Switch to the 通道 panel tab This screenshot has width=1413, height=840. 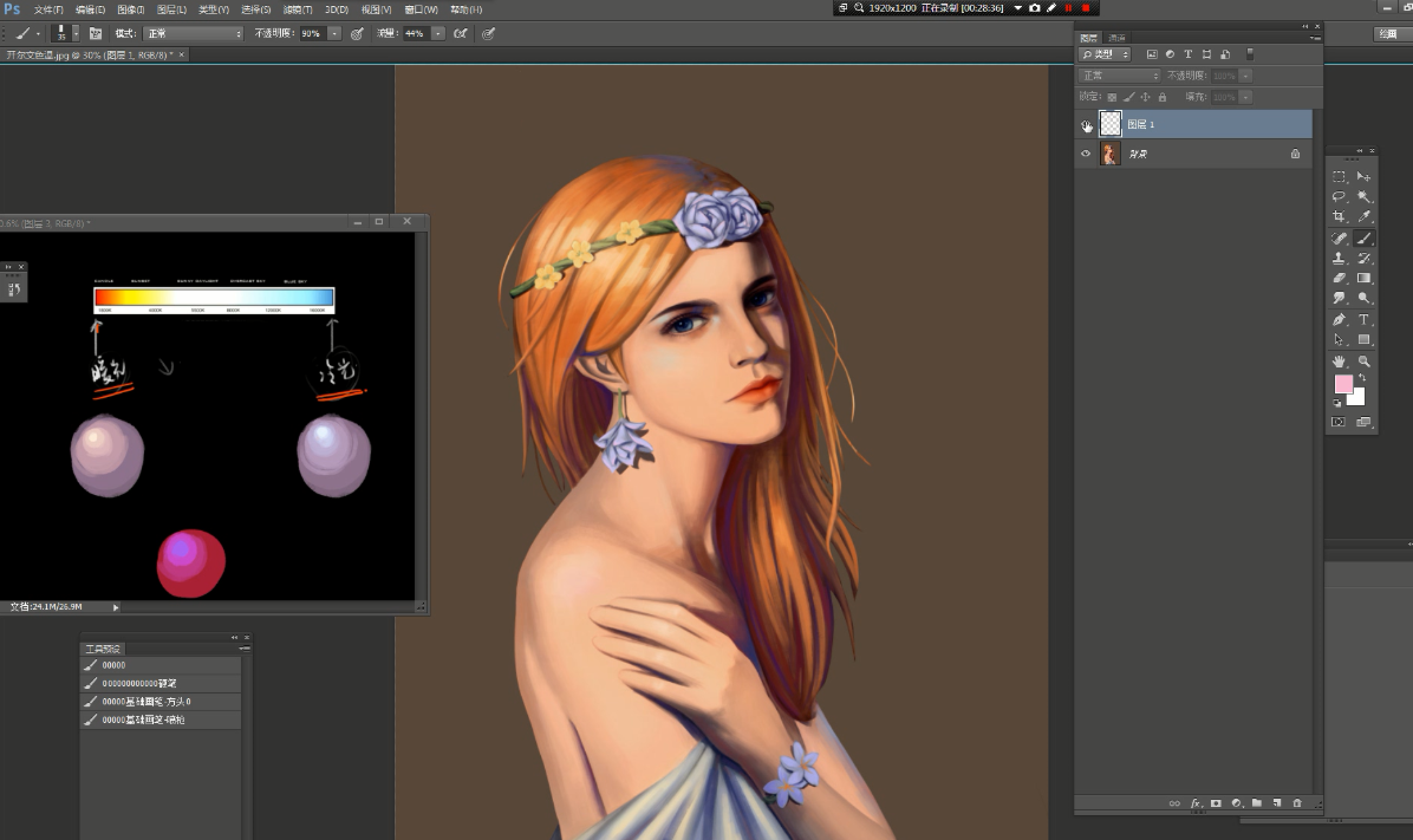click(1116, 38)
